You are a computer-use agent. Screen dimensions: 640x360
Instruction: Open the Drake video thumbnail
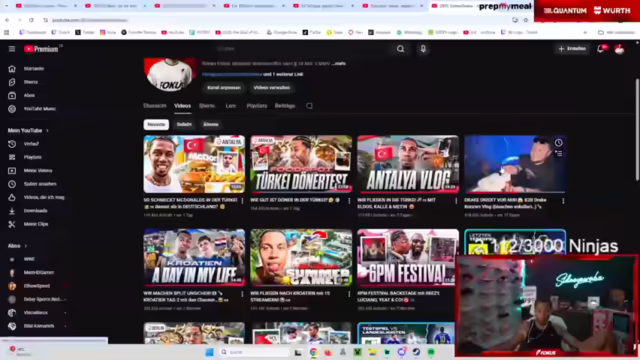pos(515,164)
